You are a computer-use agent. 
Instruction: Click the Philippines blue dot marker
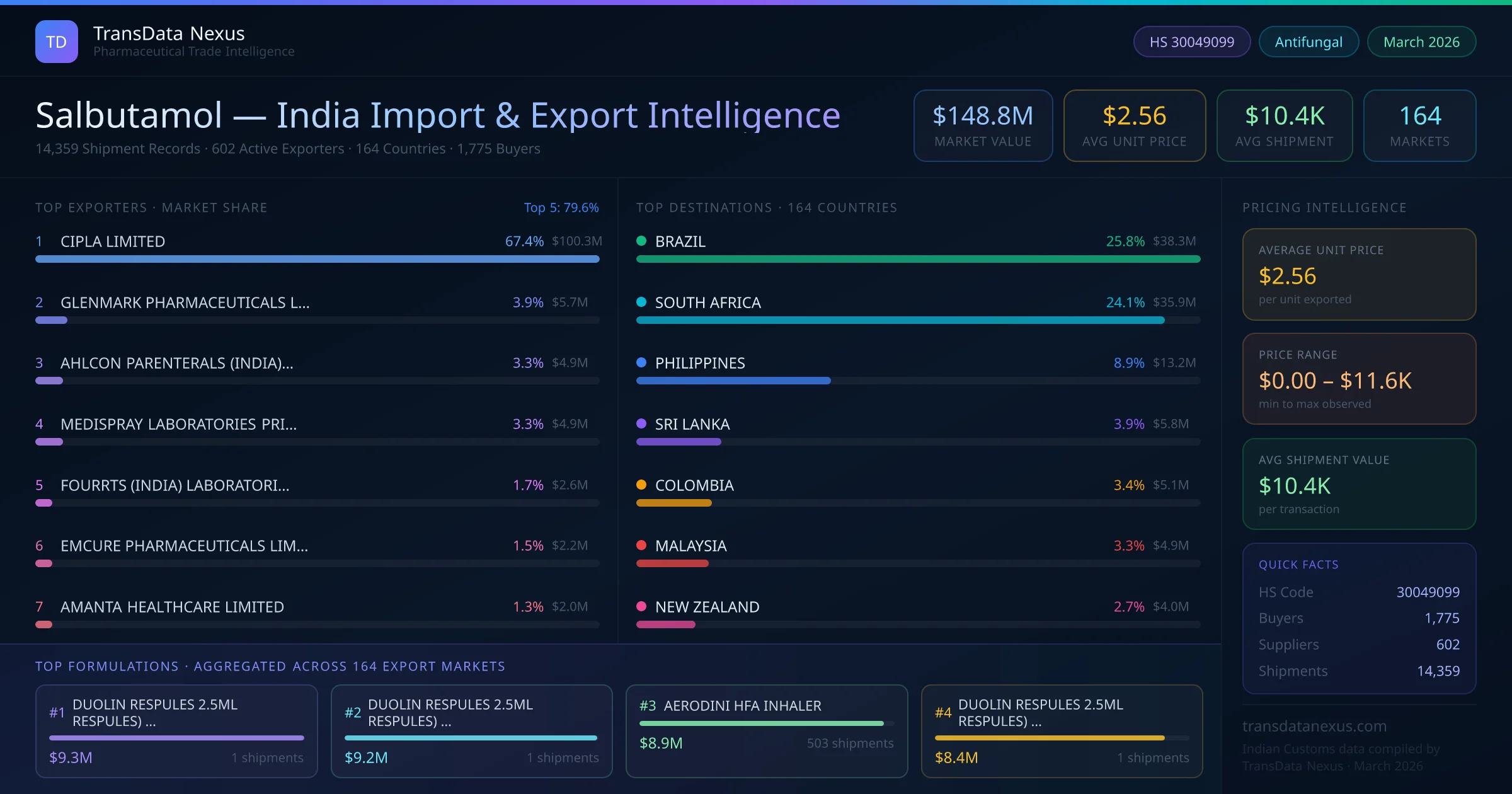pos(641,362)
